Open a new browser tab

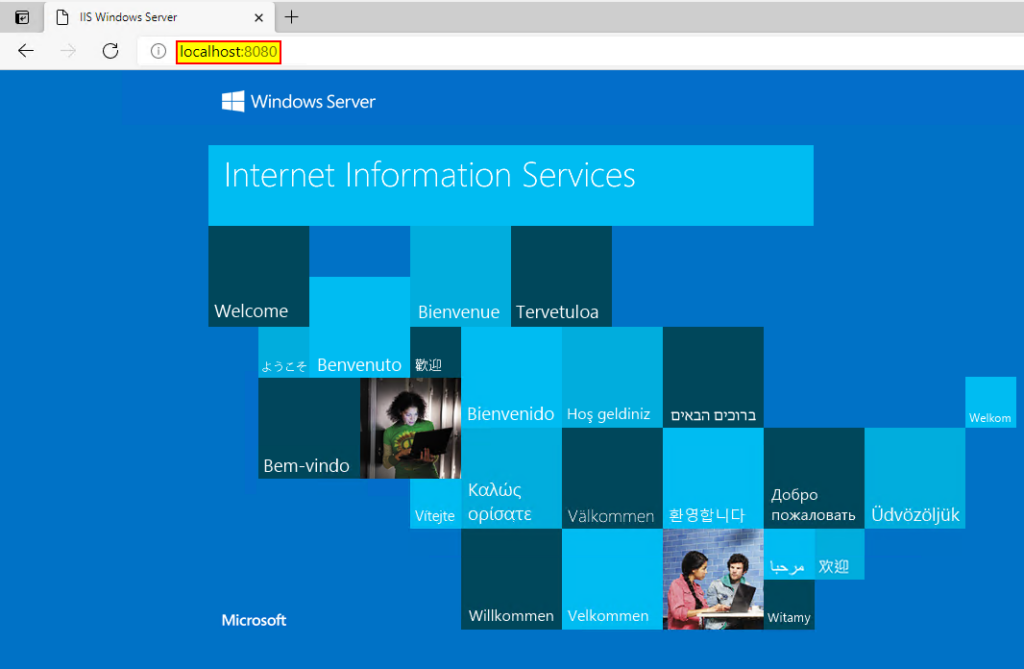[291, 17]
